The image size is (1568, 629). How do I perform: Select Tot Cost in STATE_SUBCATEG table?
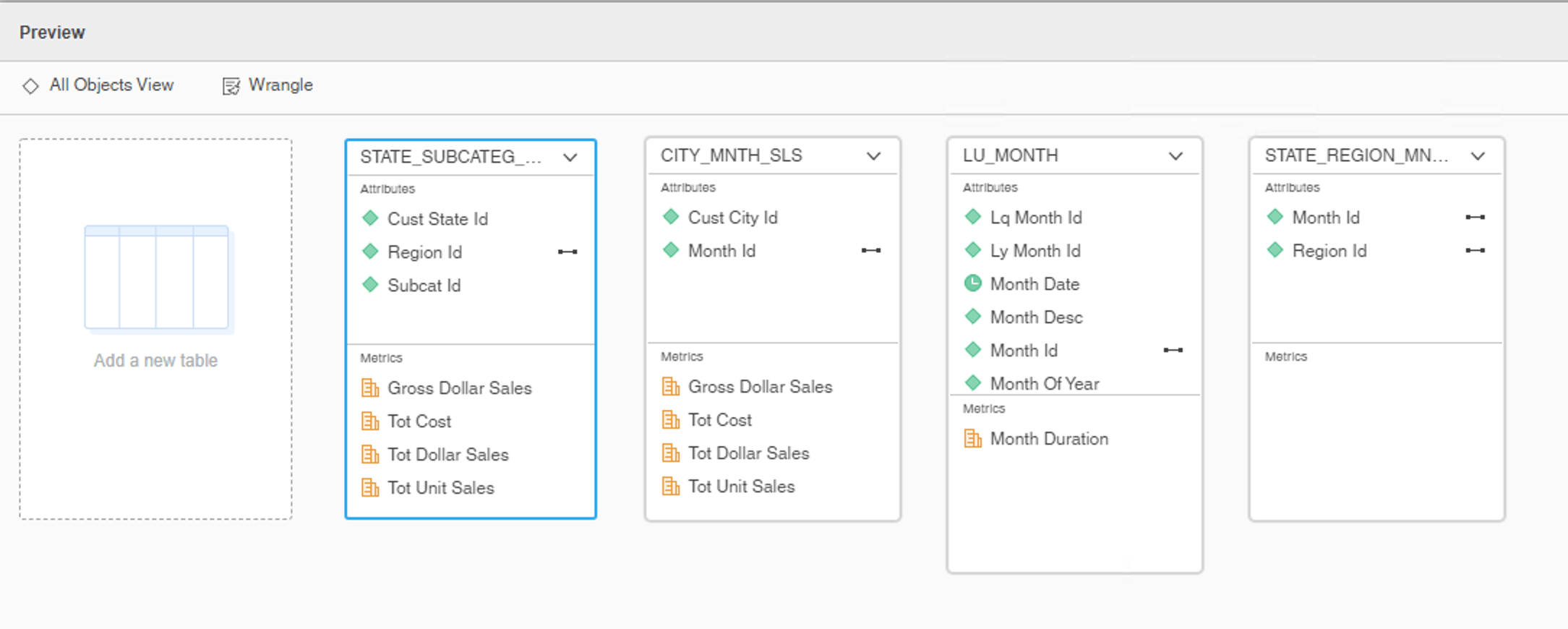coord(419,421)
